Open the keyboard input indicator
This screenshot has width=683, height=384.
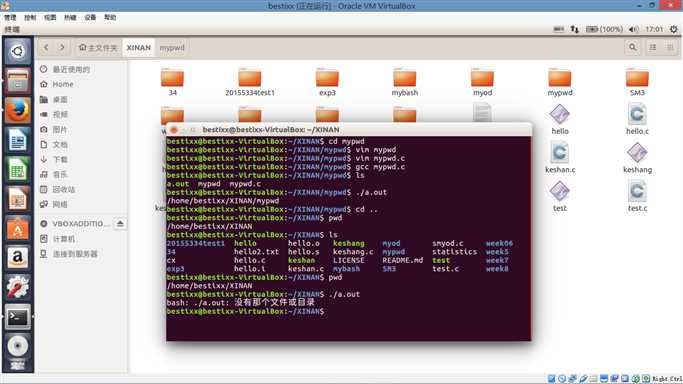pos(558,29)
